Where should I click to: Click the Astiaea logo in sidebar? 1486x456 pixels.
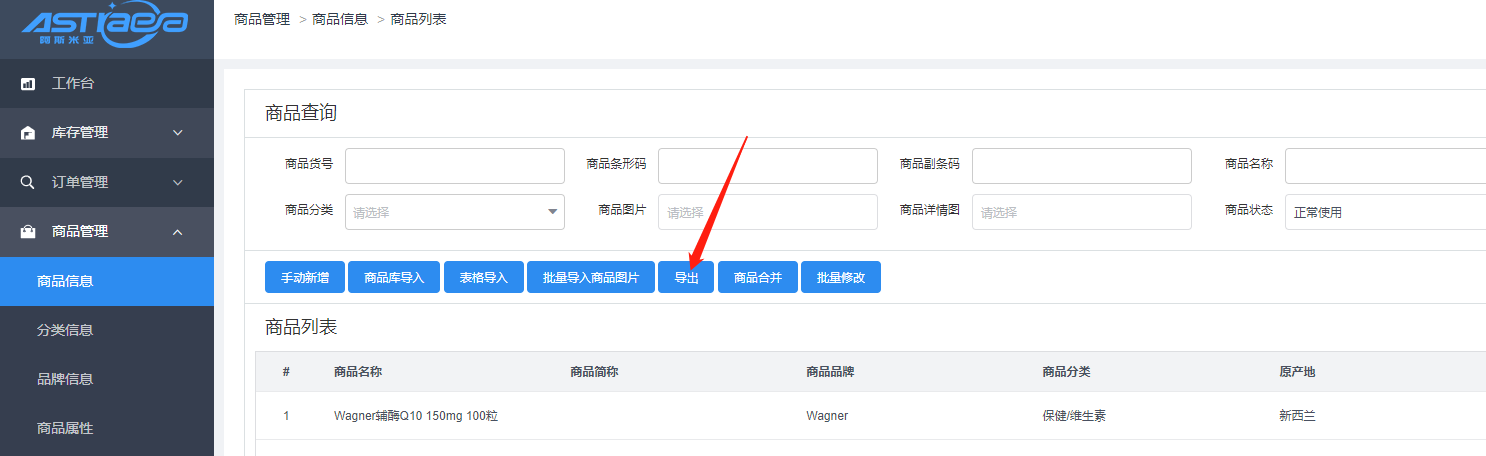104,28
